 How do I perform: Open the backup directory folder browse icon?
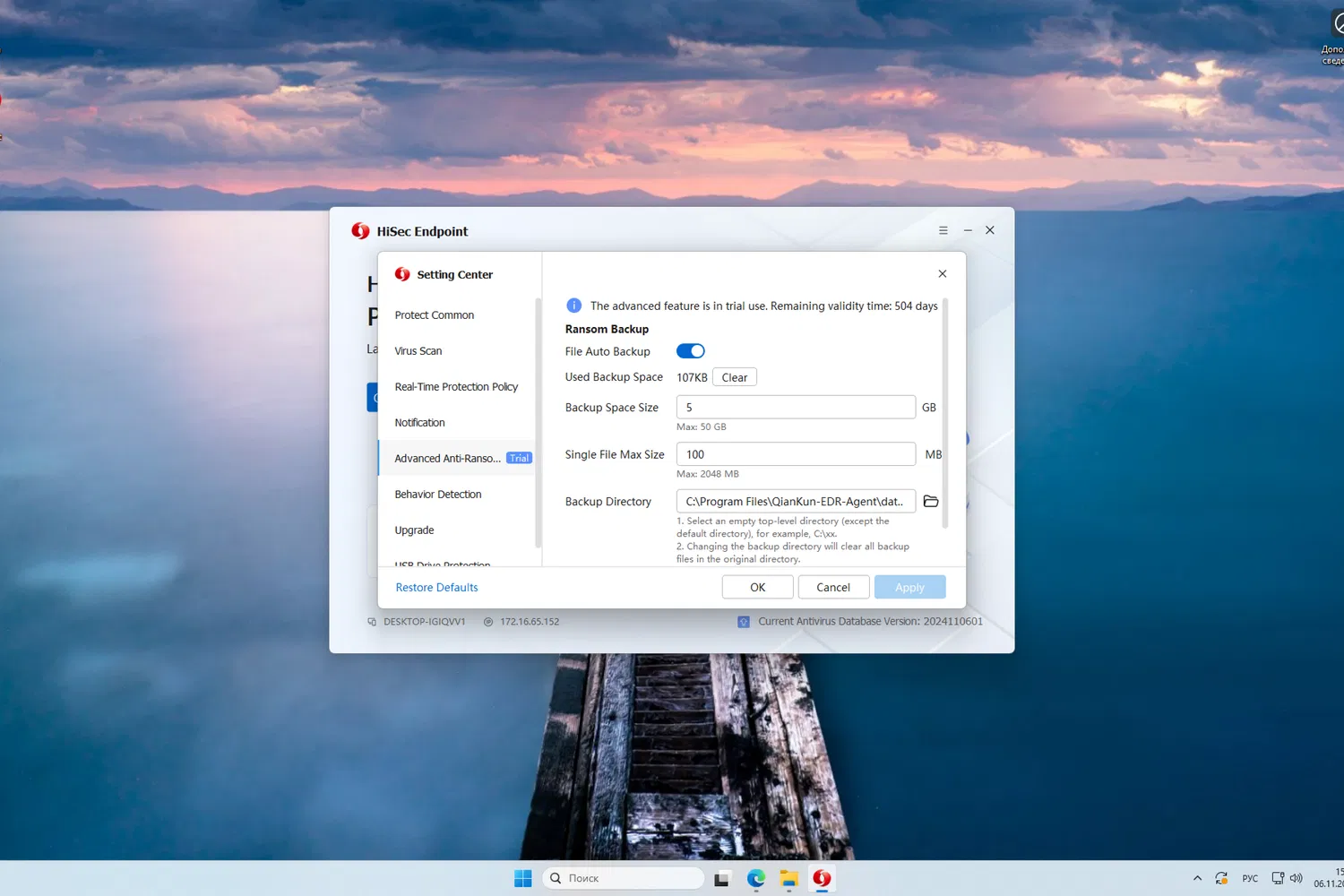(931, 501)
